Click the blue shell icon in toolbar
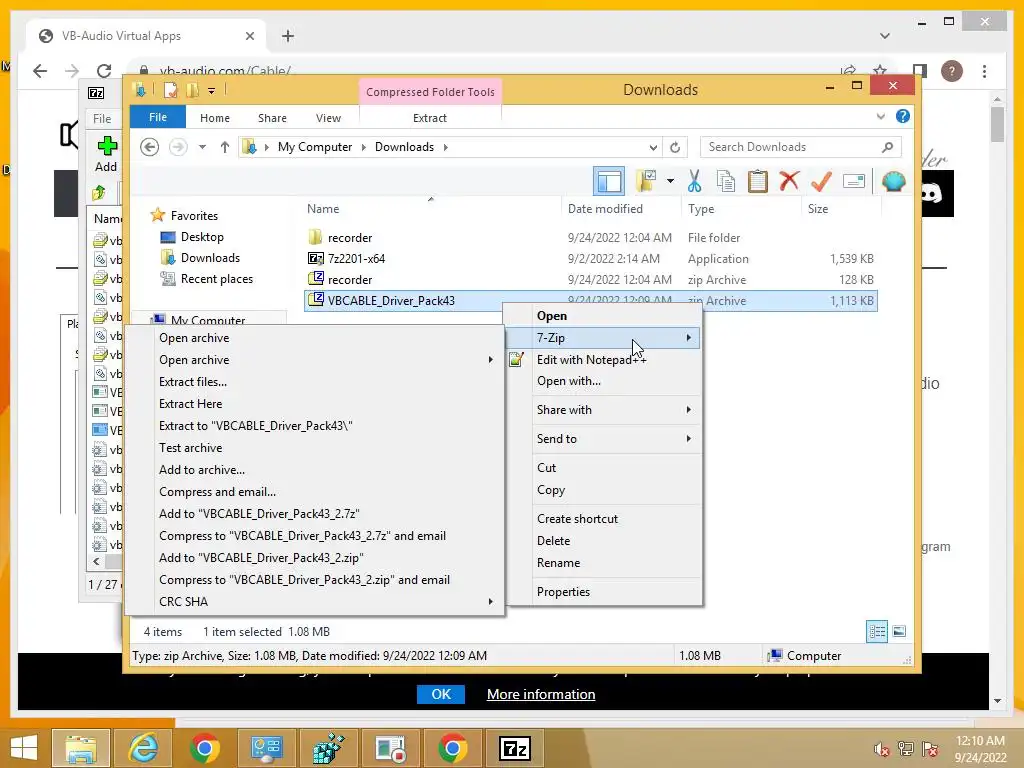This screenshot has width=1024, height=768. coord(893,180)
